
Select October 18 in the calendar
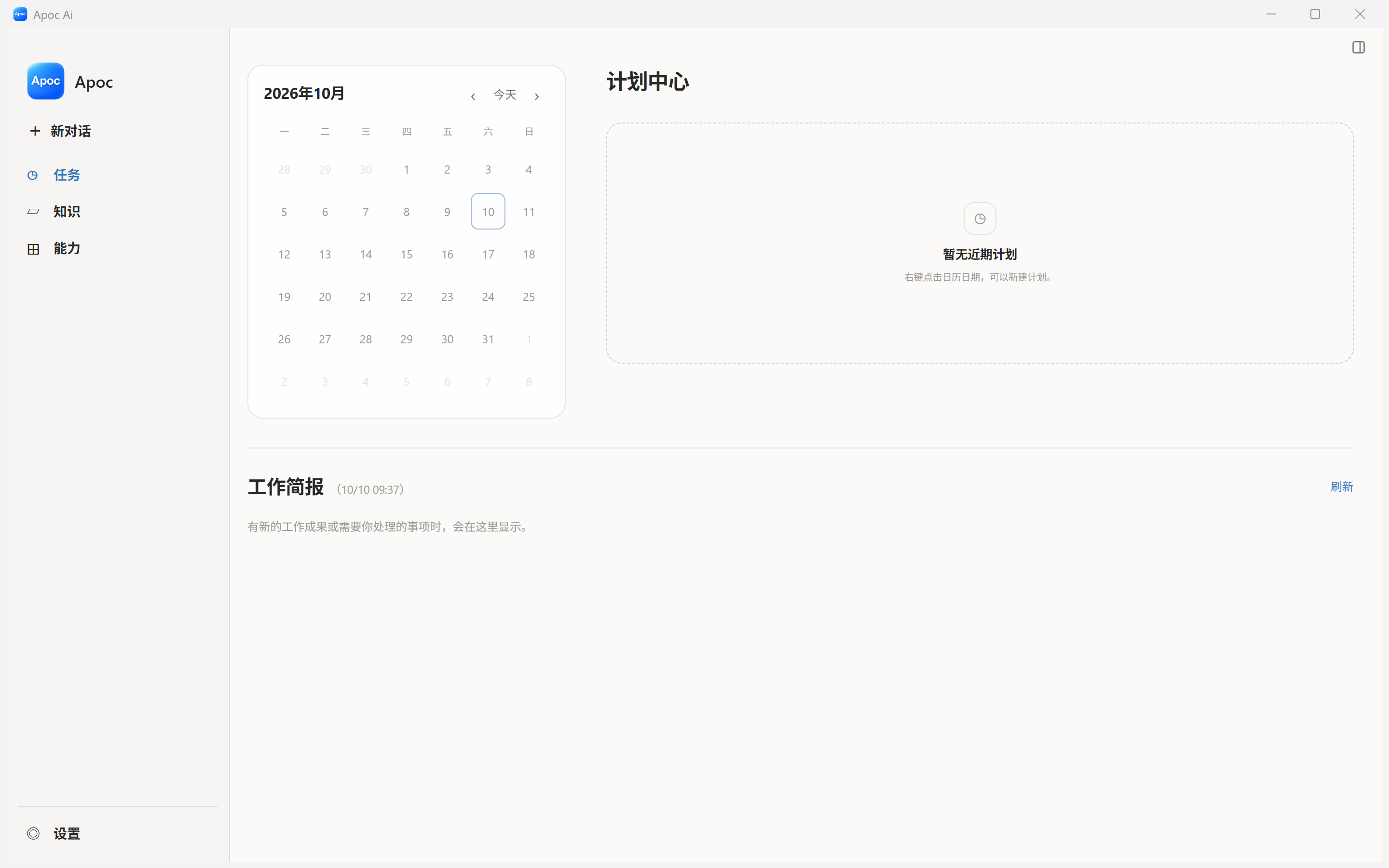coord(529,254)
